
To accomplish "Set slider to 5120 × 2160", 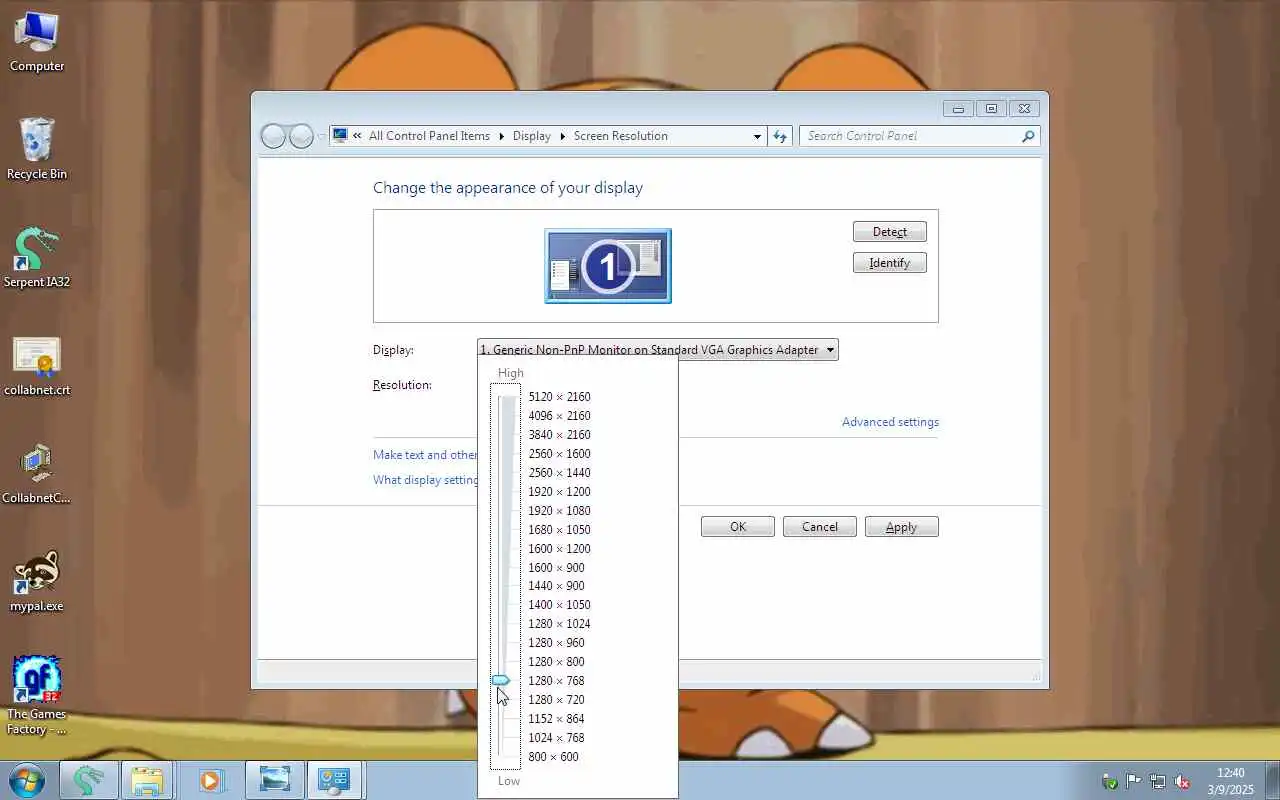I will (x=559, y=397).
